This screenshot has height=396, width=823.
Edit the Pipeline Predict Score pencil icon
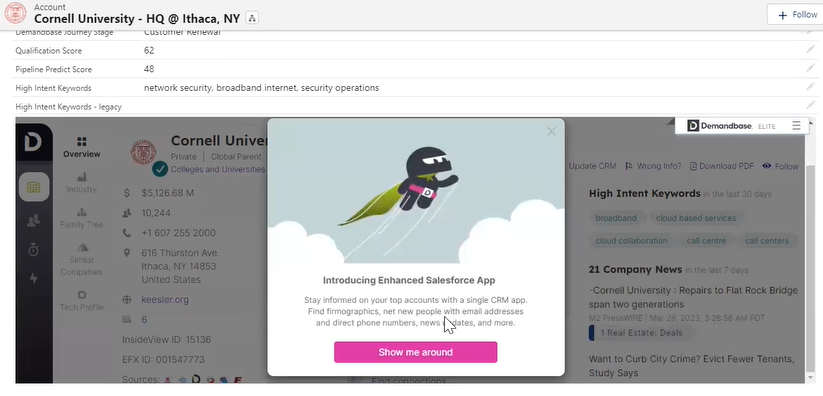(811, 68)
